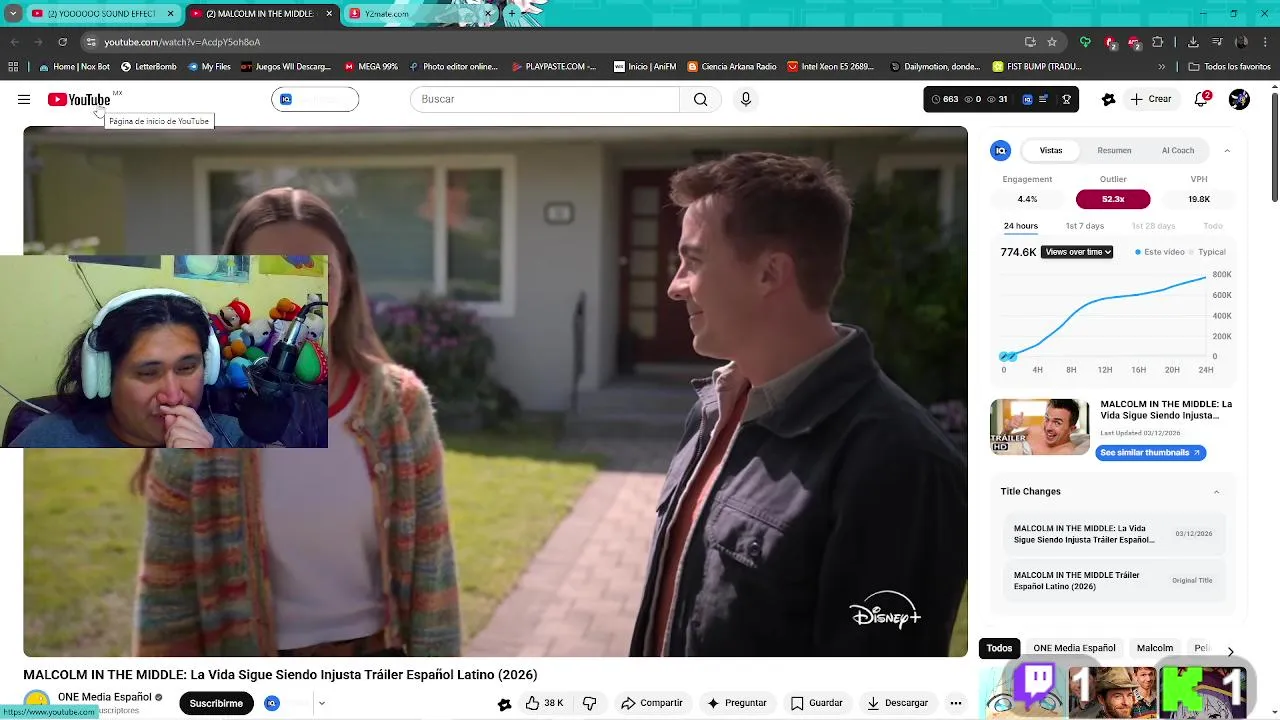Click the Crear button

point(1151,99)
